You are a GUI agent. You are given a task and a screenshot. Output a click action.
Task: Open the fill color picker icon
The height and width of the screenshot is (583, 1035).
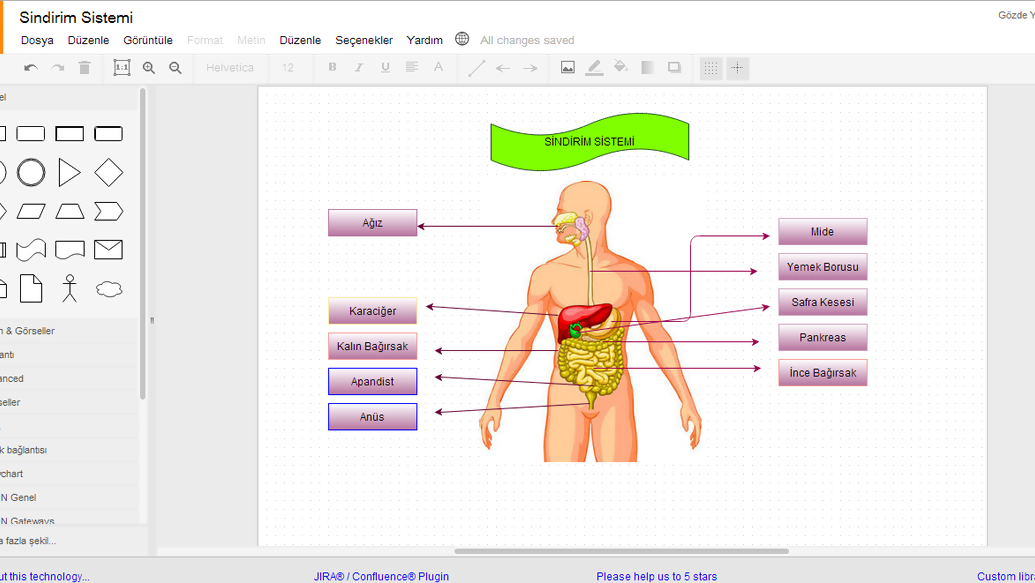point(620,67)
